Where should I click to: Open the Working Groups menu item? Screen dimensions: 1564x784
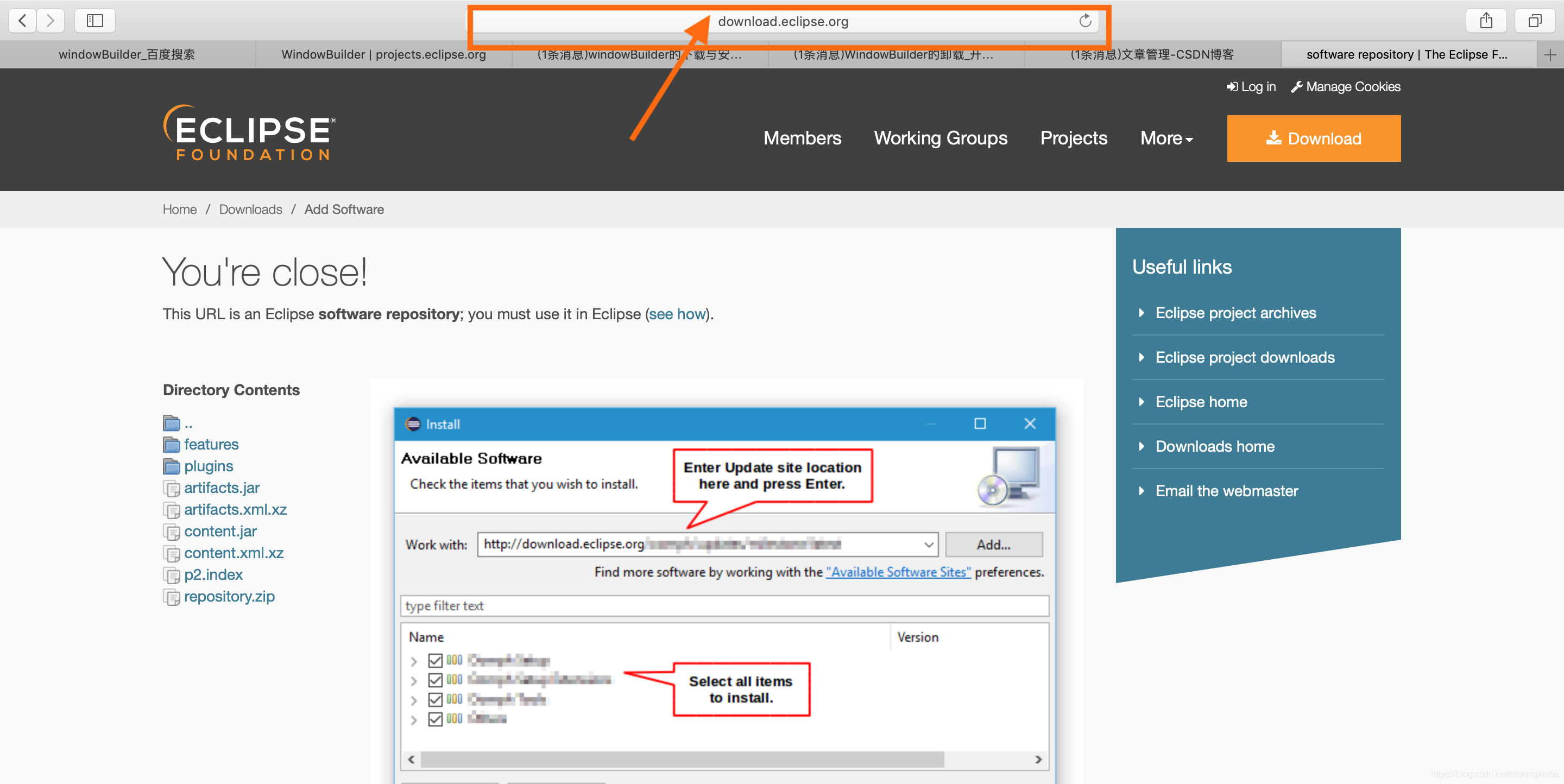pyautogui.click(x=941, y=138)
